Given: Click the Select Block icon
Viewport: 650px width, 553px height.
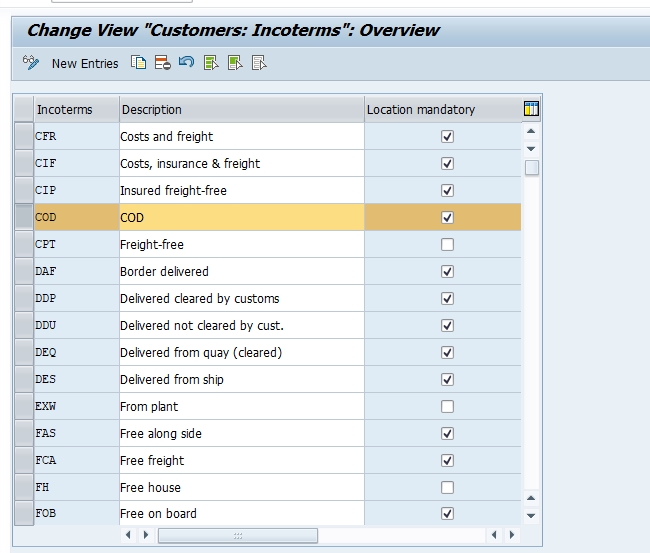Looking at the screenshot, I should (x=235, y=63).
